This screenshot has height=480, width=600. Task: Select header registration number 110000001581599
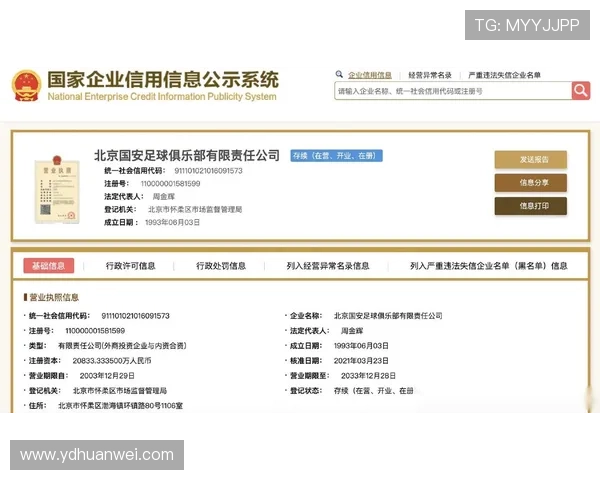(x=170, y=184)
